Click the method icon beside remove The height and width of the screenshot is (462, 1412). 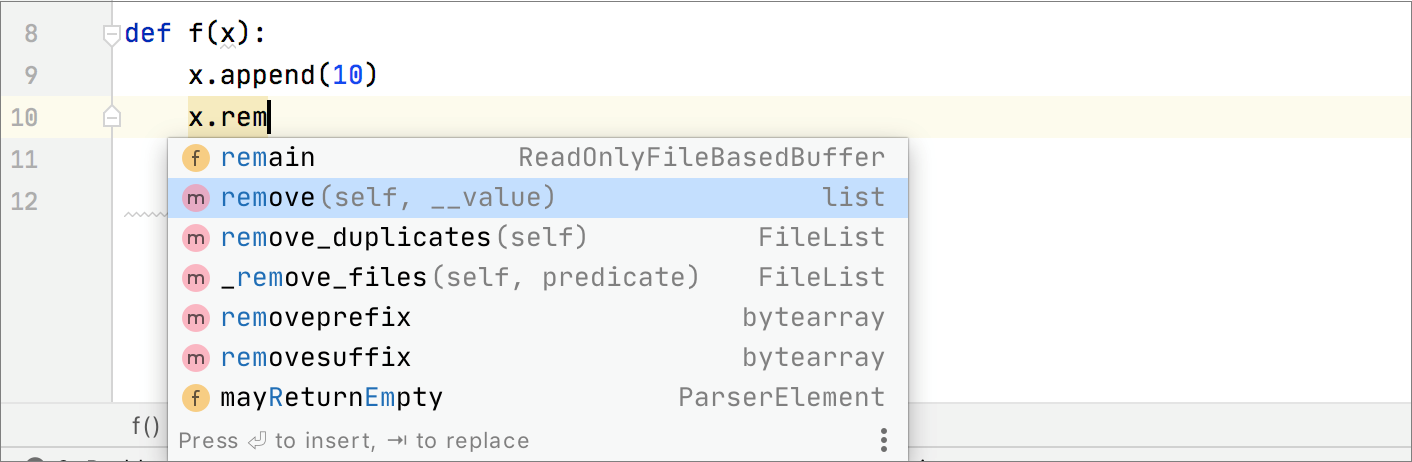click(x=196, y=198)
